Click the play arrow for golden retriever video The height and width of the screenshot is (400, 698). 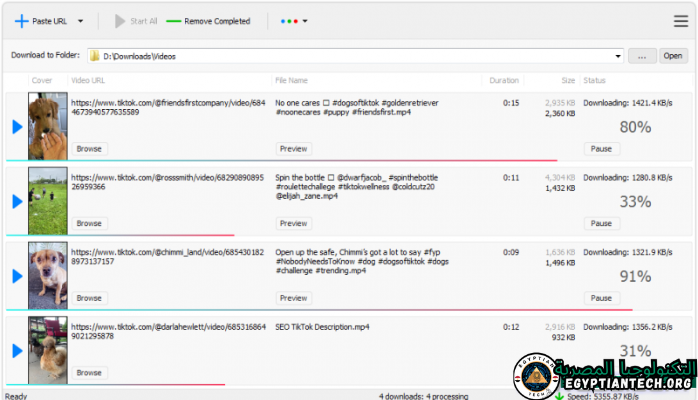tap(16, 126)
